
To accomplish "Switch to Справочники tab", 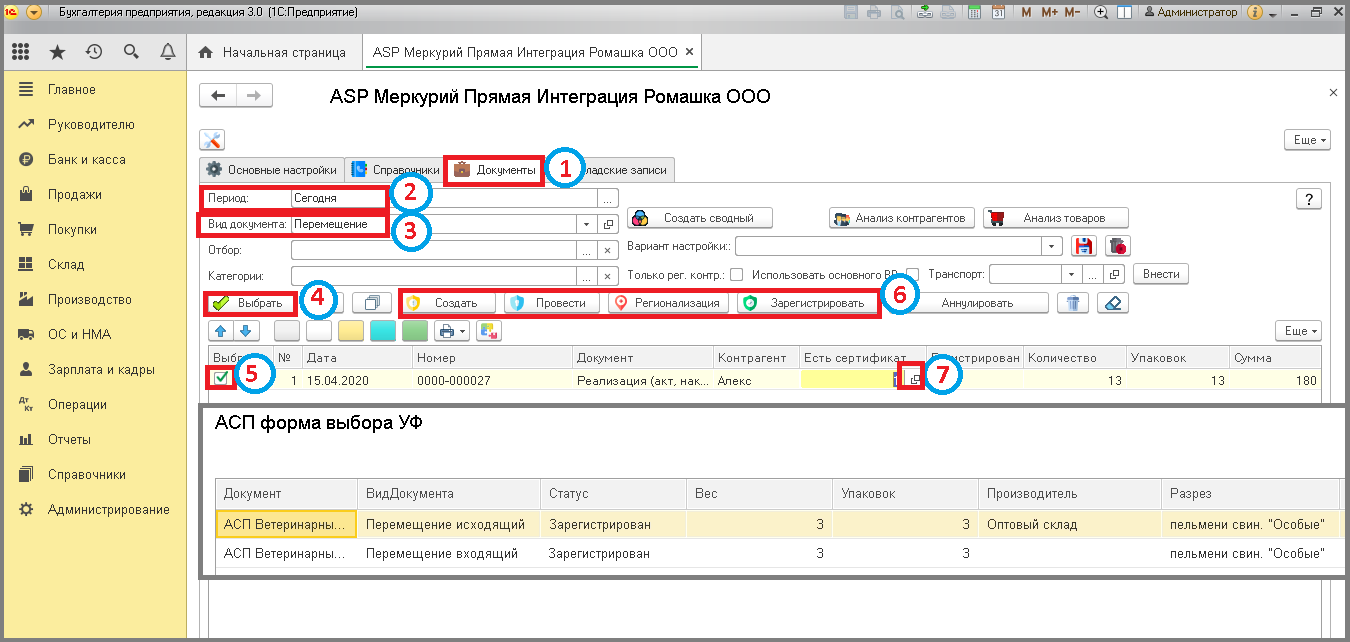I will (394, 170).
